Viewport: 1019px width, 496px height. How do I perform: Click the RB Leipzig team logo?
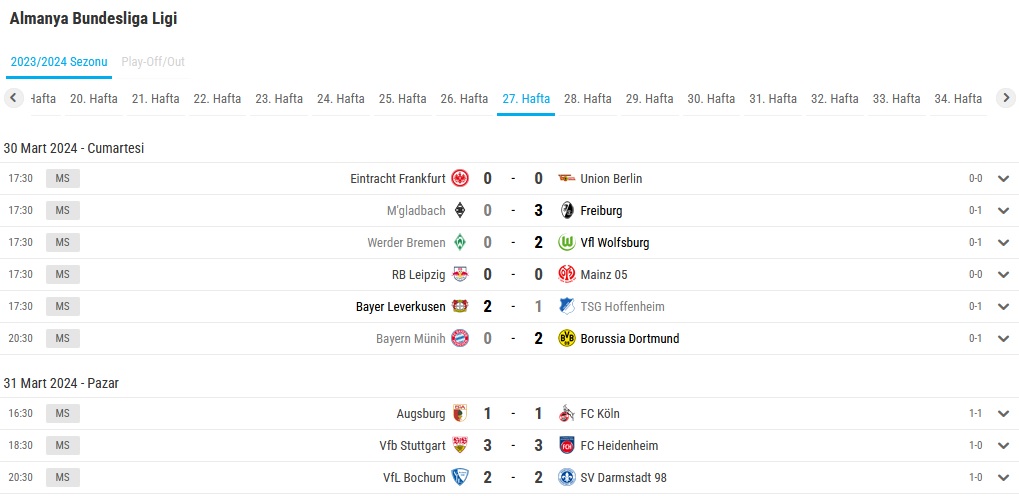(460, 274)
